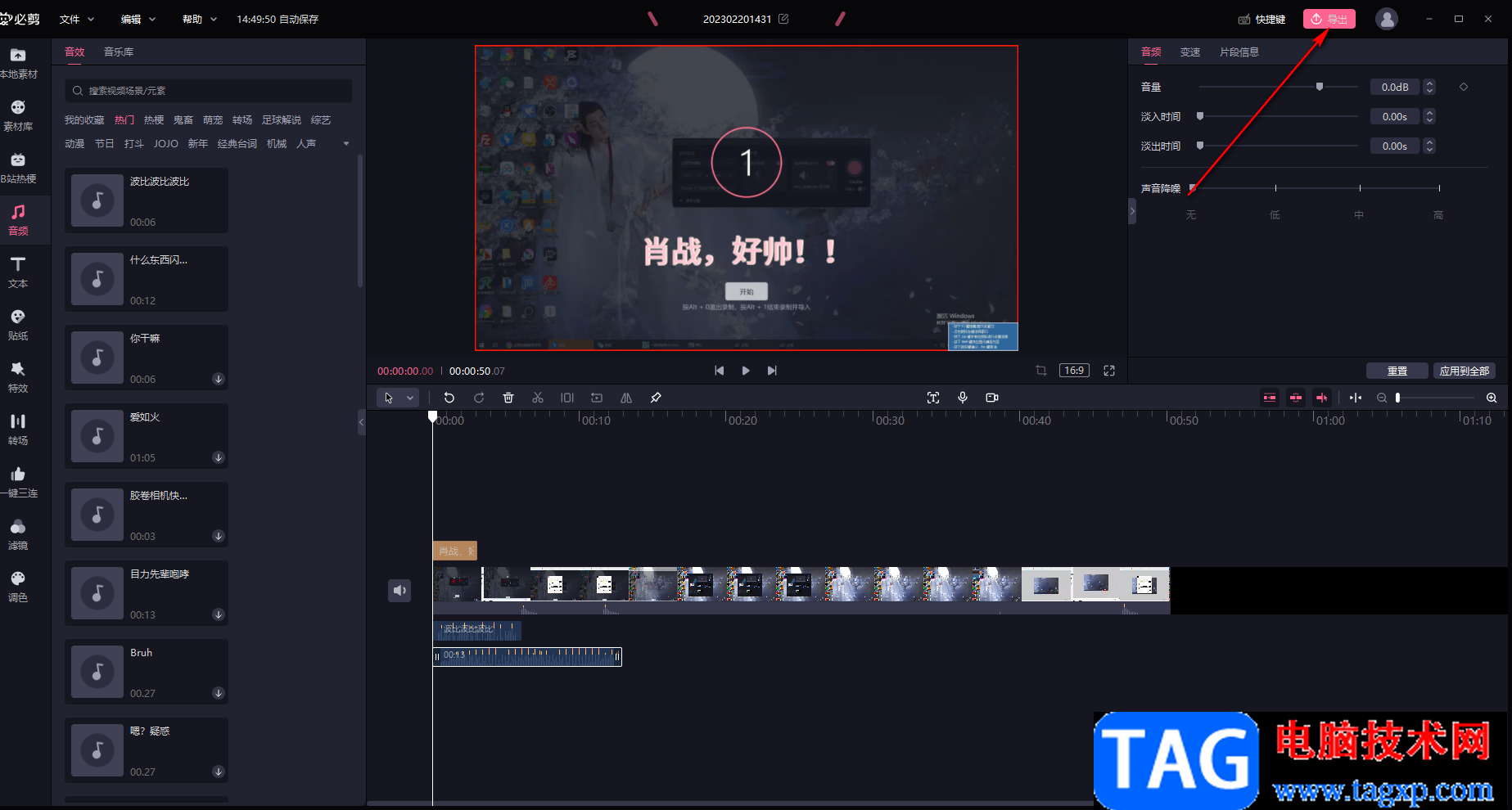This screenshot has width=1512, height=810.
Task: Zoom in the timeline
Action: point(1492,398)
